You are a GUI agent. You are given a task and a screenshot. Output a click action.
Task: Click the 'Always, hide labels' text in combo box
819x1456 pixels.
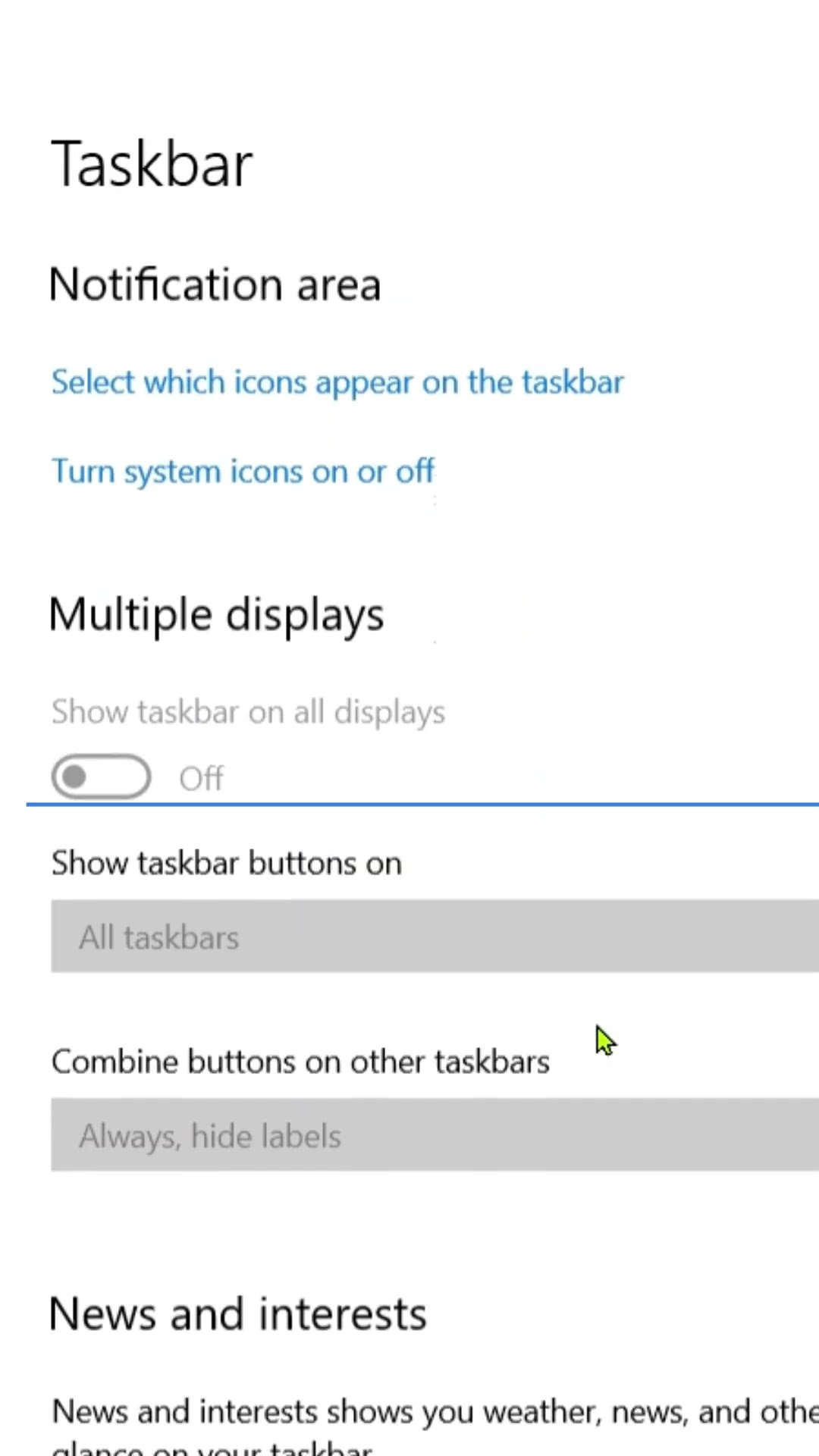click(x=210, y=1136)
